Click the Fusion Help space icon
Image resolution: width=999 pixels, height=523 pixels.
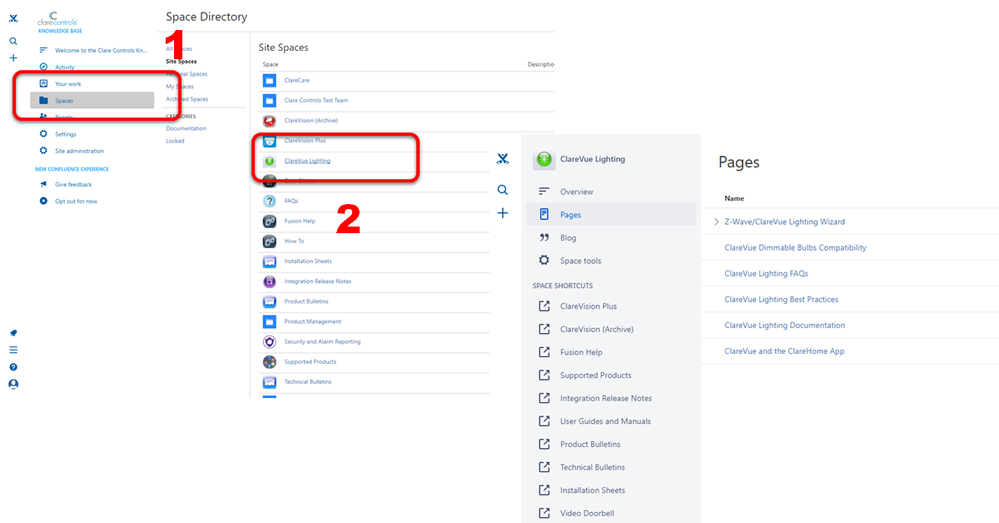pos(270,221)
